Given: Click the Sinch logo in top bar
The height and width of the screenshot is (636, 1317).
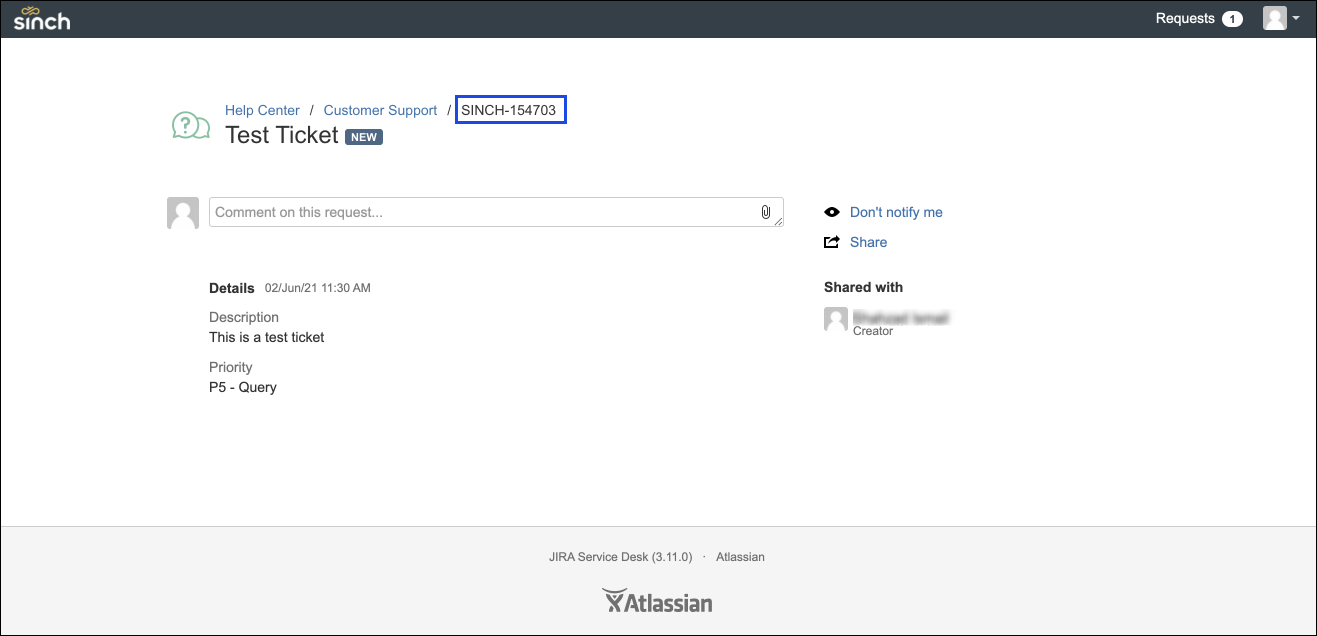Looking at the screenshot, I should (x=41, y=18).
